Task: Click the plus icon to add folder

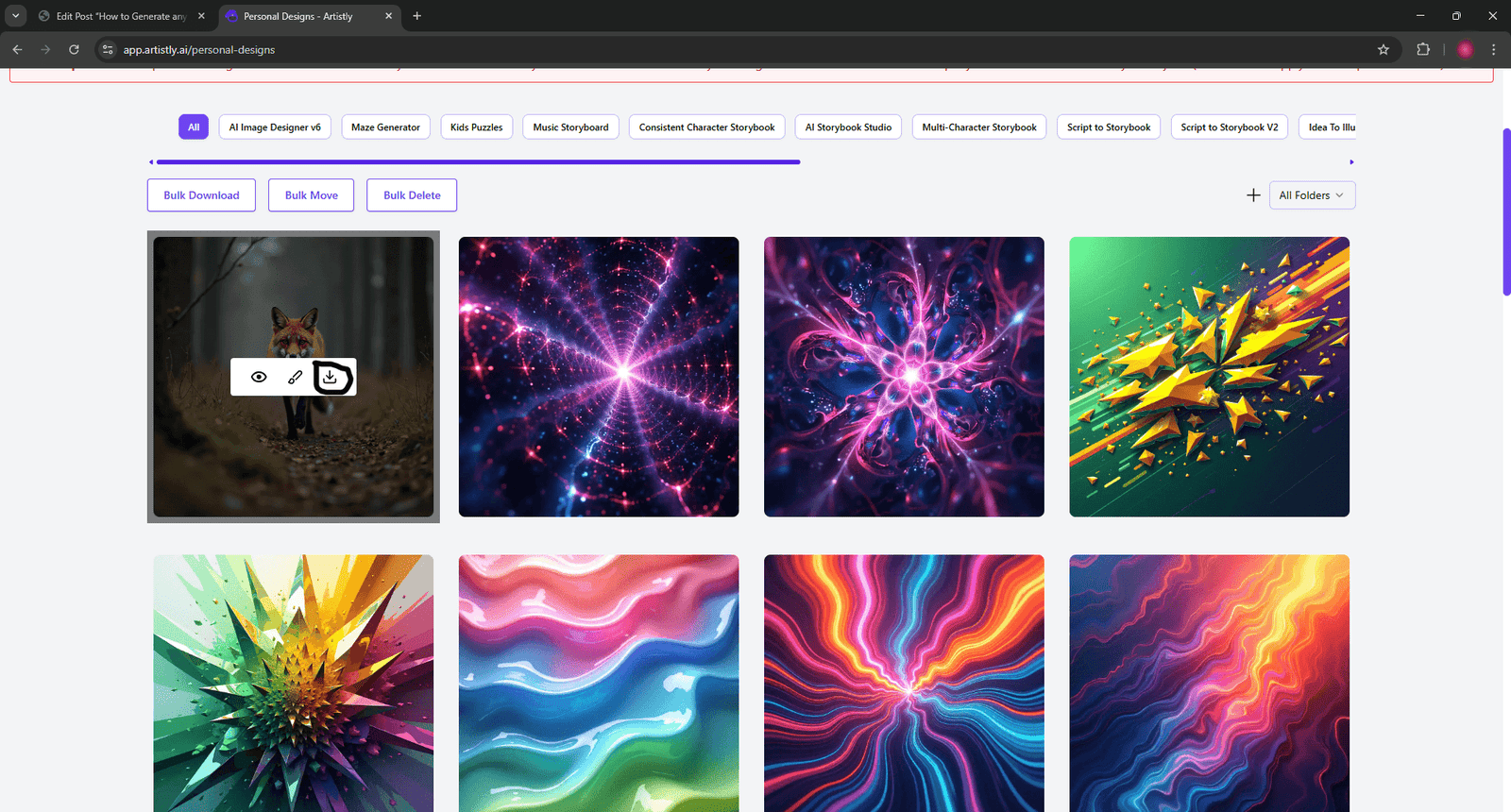Action: point(1253,195)
